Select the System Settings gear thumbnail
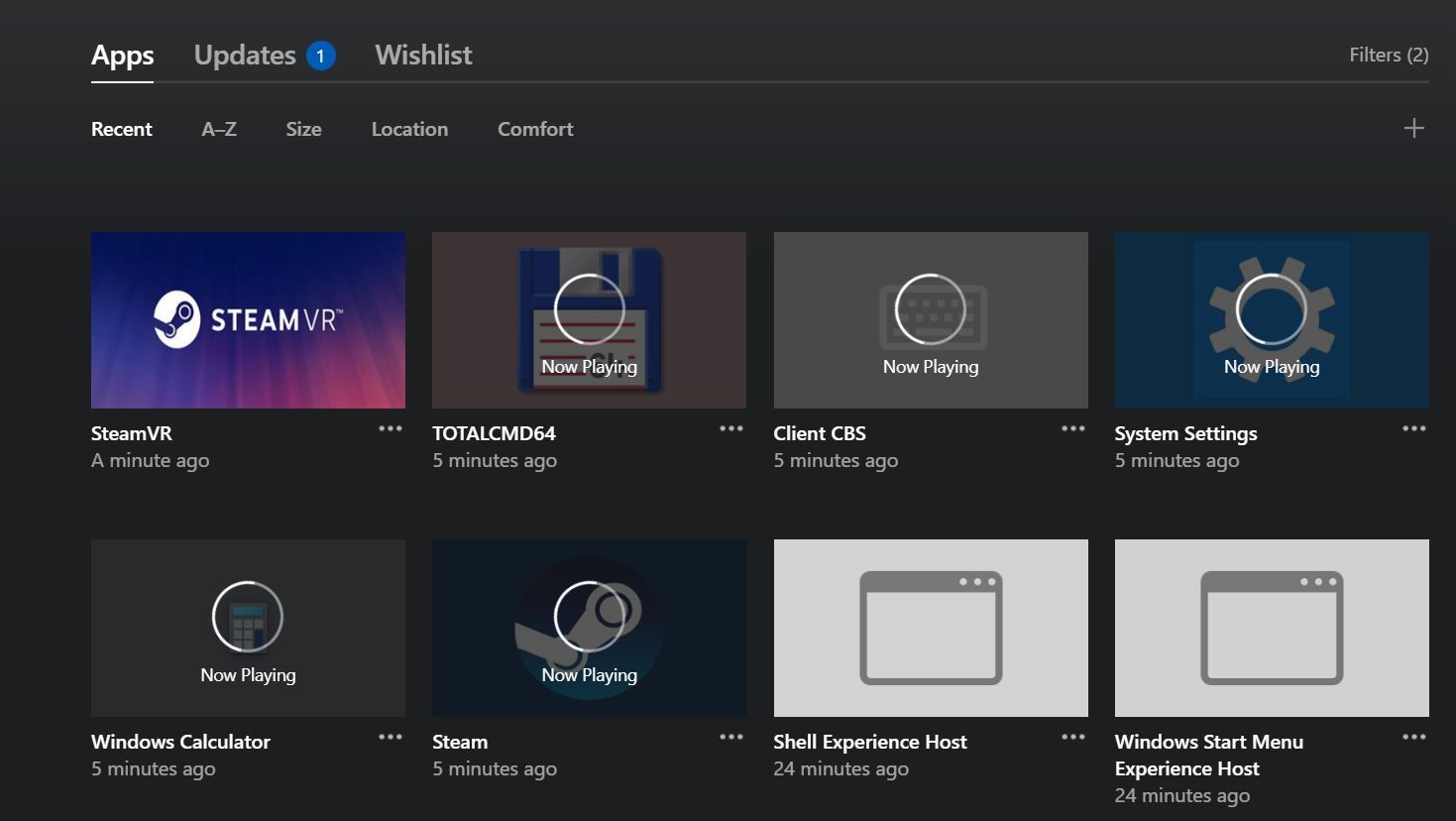Screen dimensions: 1456x821 point(1272,320)
